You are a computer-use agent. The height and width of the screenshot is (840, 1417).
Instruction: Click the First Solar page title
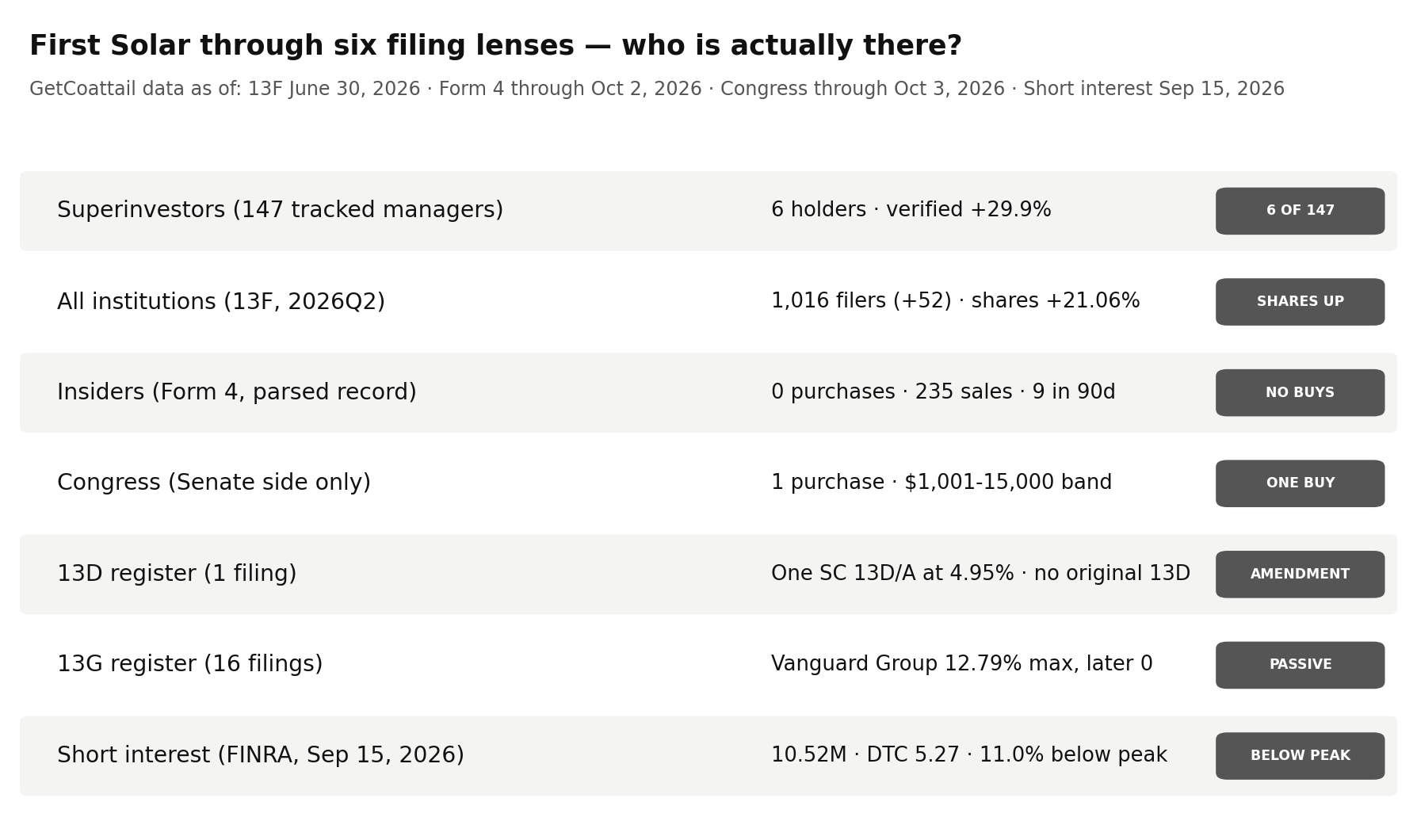click(495, 46)
